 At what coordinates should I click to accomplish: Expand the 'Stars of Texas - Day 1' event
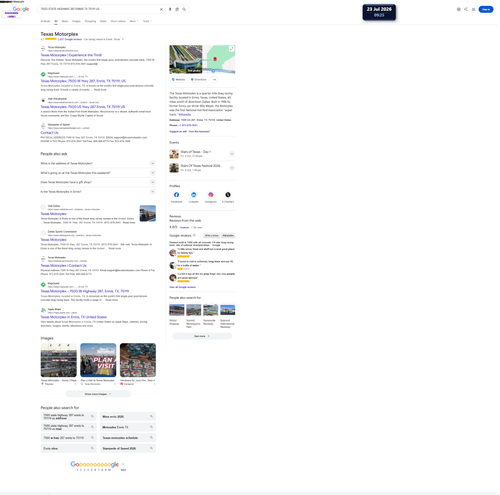point(232,154)
